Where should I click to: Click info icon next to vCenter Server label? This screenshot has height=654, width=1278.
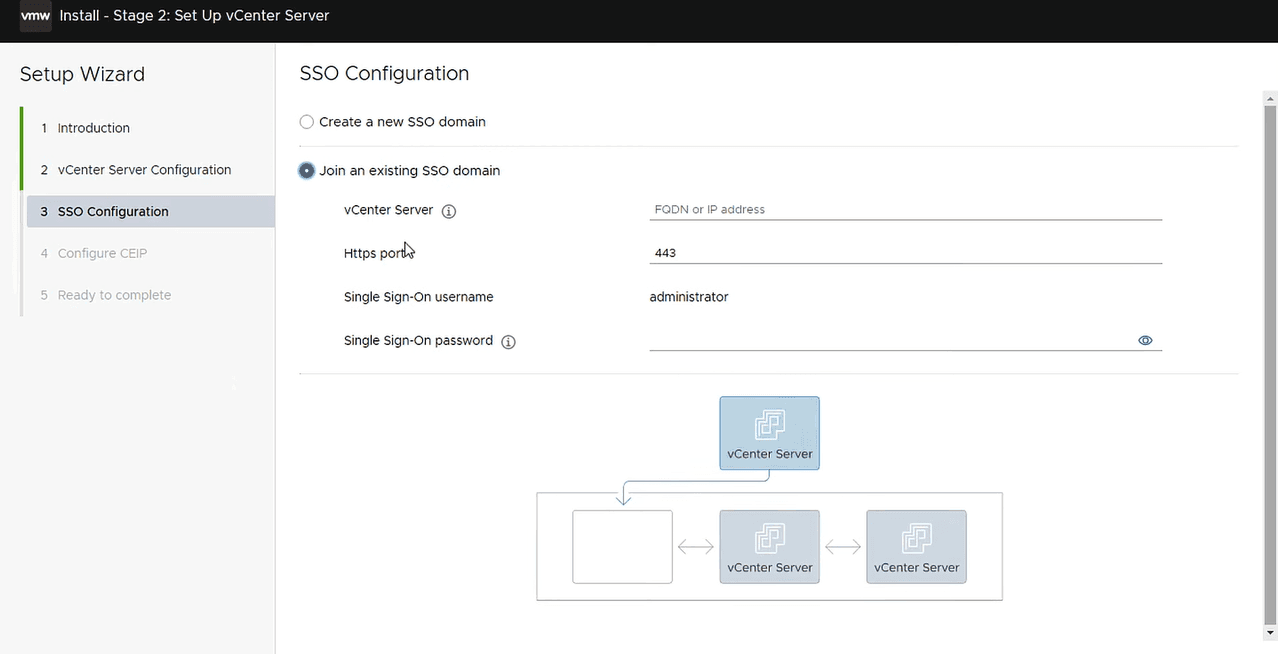(x=449, y=211)
